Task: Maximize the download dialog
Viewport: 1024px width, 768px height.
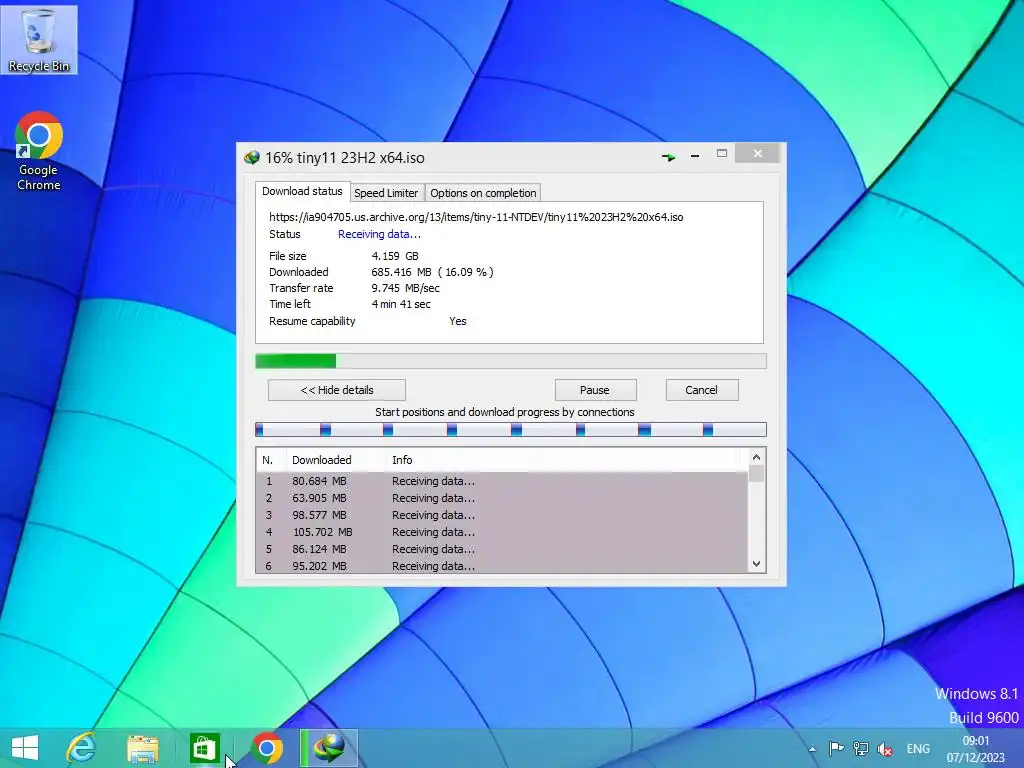Action: coord(722,153)
